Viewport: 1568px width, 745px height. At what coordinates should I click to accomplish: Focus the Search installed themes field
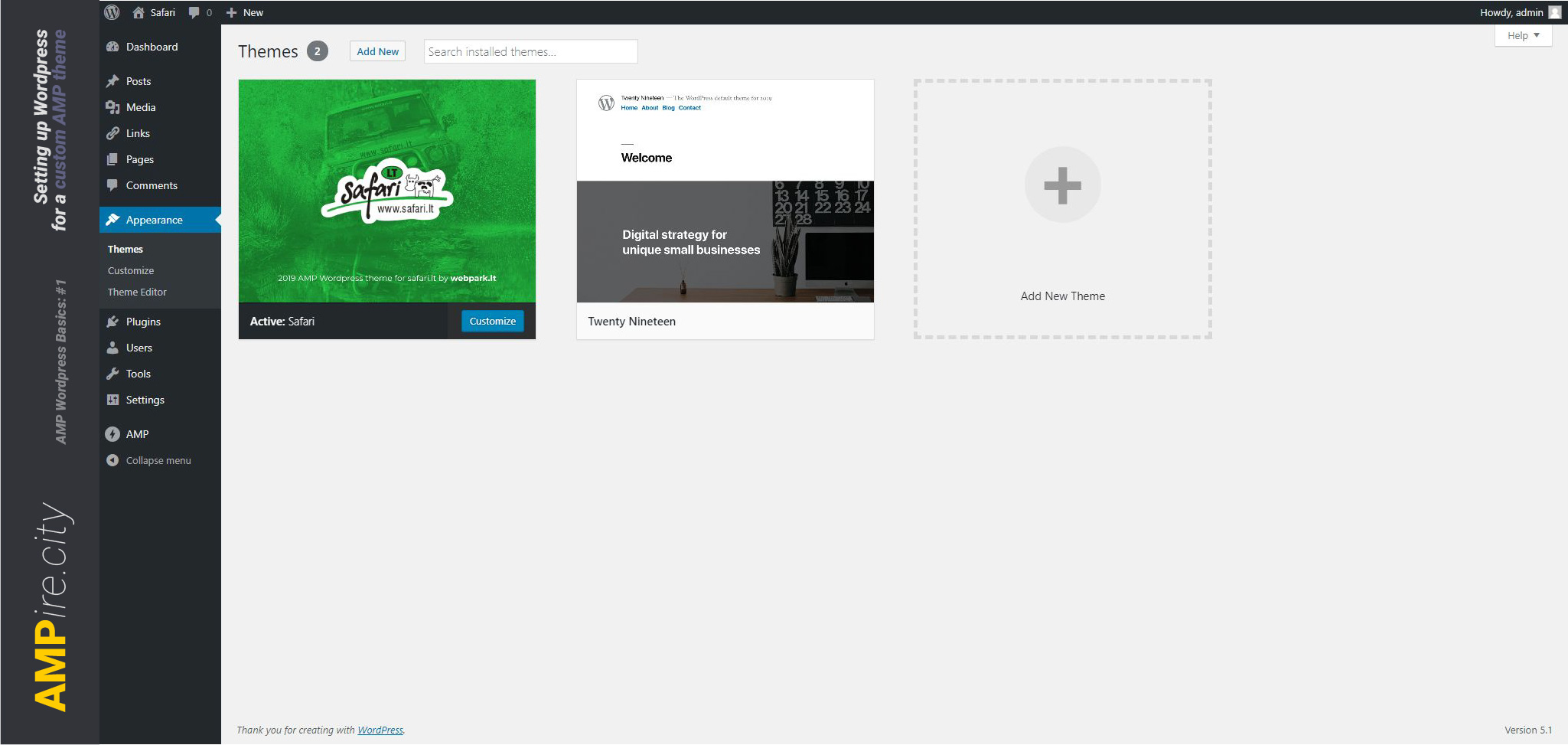point(531,51)
